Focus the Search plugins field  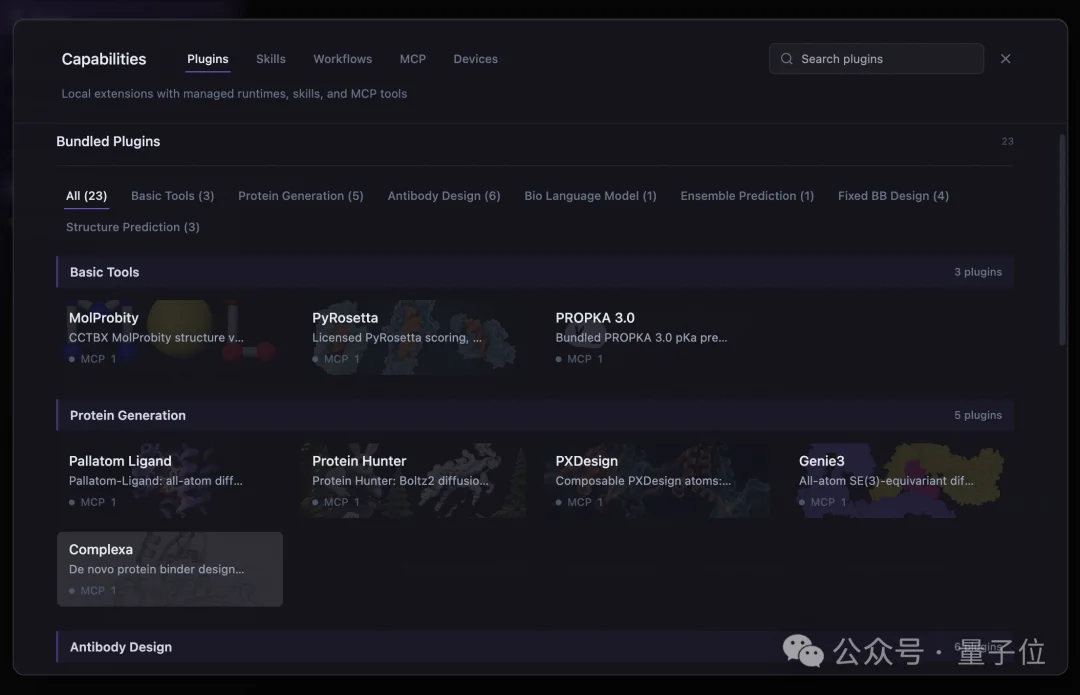tap(876, 59)
